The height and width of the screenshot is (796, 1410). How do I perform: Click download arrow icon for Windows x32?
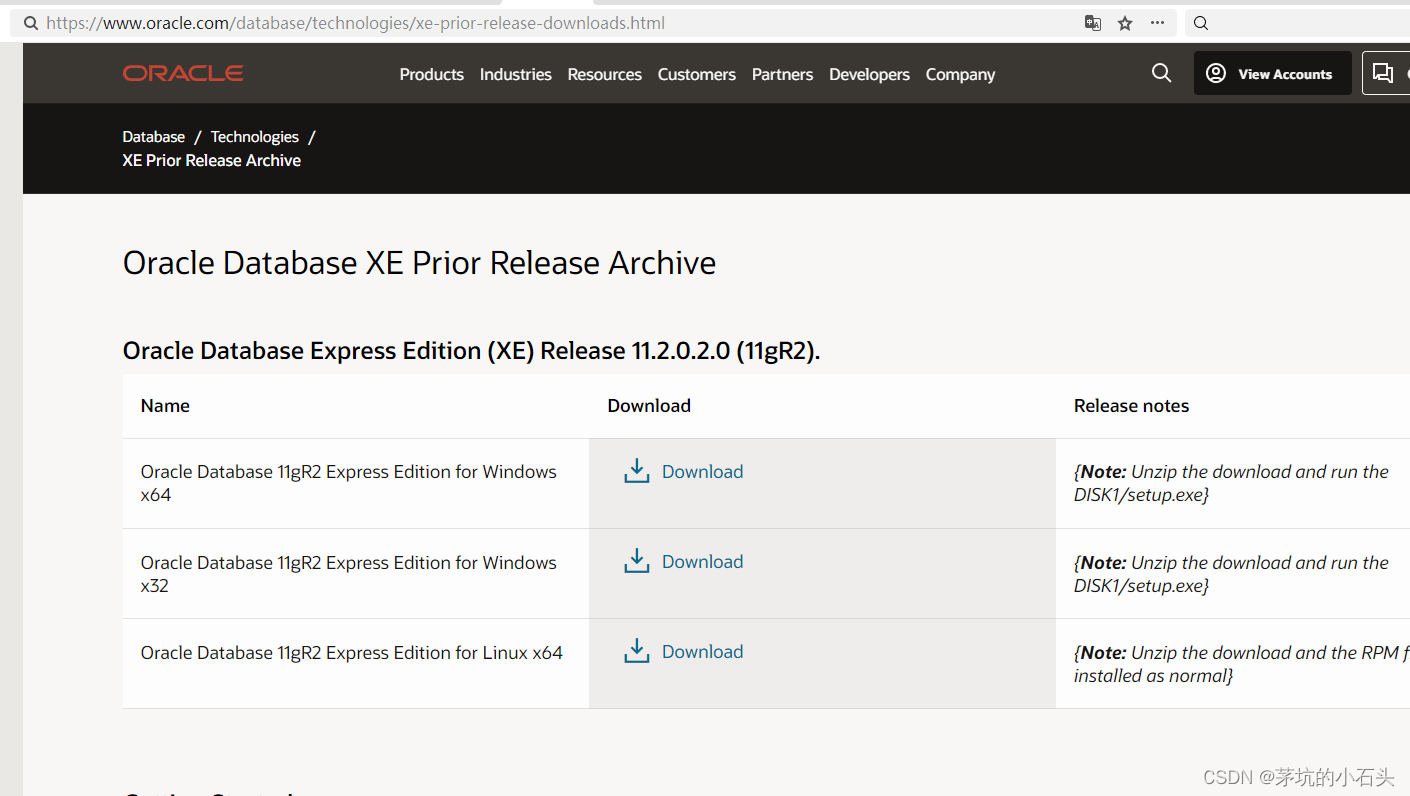pyautogui.click(x=637, y=561)
